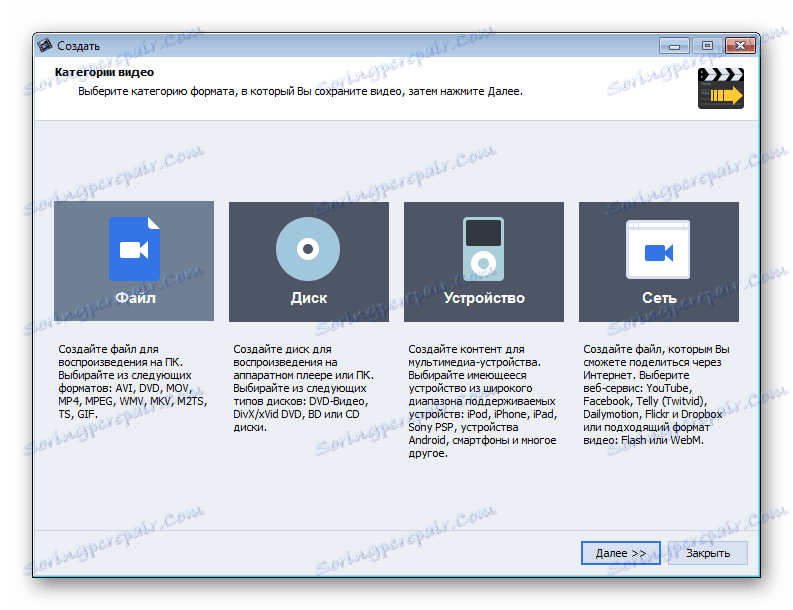Select the web video window icon
The height and width of the screenshot is (610, 793).
click(658, 249)
